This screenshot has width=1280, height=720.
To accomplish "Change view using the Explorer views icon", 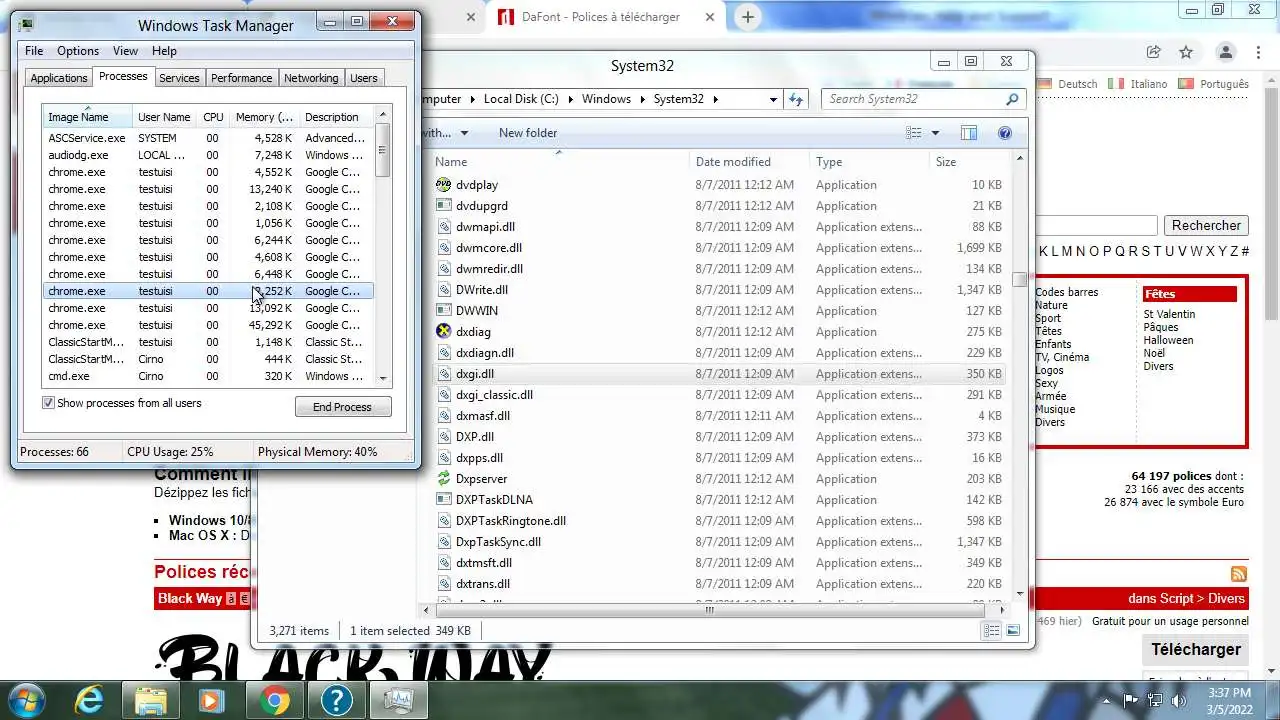I will (x=914, y=133).
